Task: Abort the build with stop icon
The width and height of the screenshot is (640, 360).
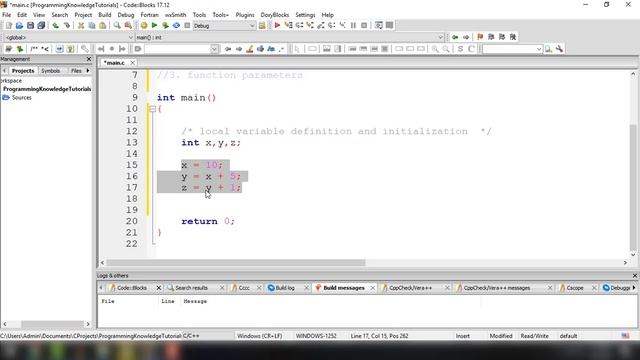Action: coord(187,25)
